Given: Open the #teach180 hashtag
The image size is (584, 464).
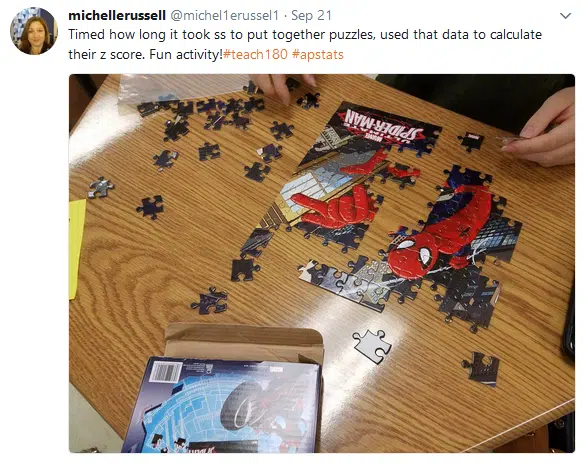Looking at the screenshot, I should click(256, 54).
